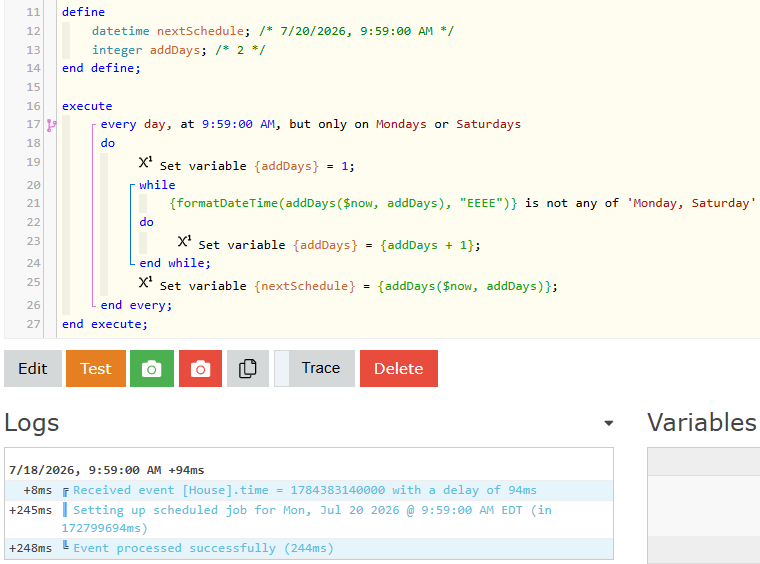Open the Edit button

pos(33,369)
